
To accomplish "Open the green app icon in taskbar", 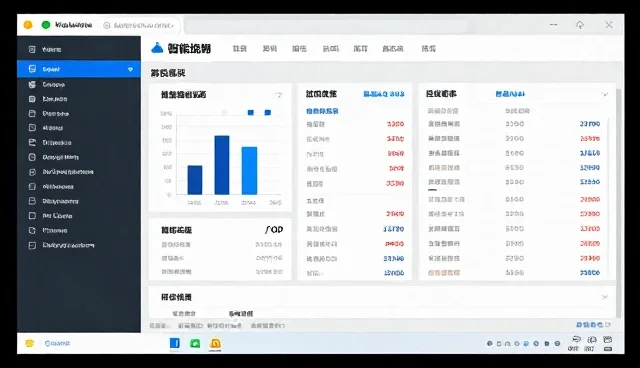I will pyautogui.click(x=195, y=343).
